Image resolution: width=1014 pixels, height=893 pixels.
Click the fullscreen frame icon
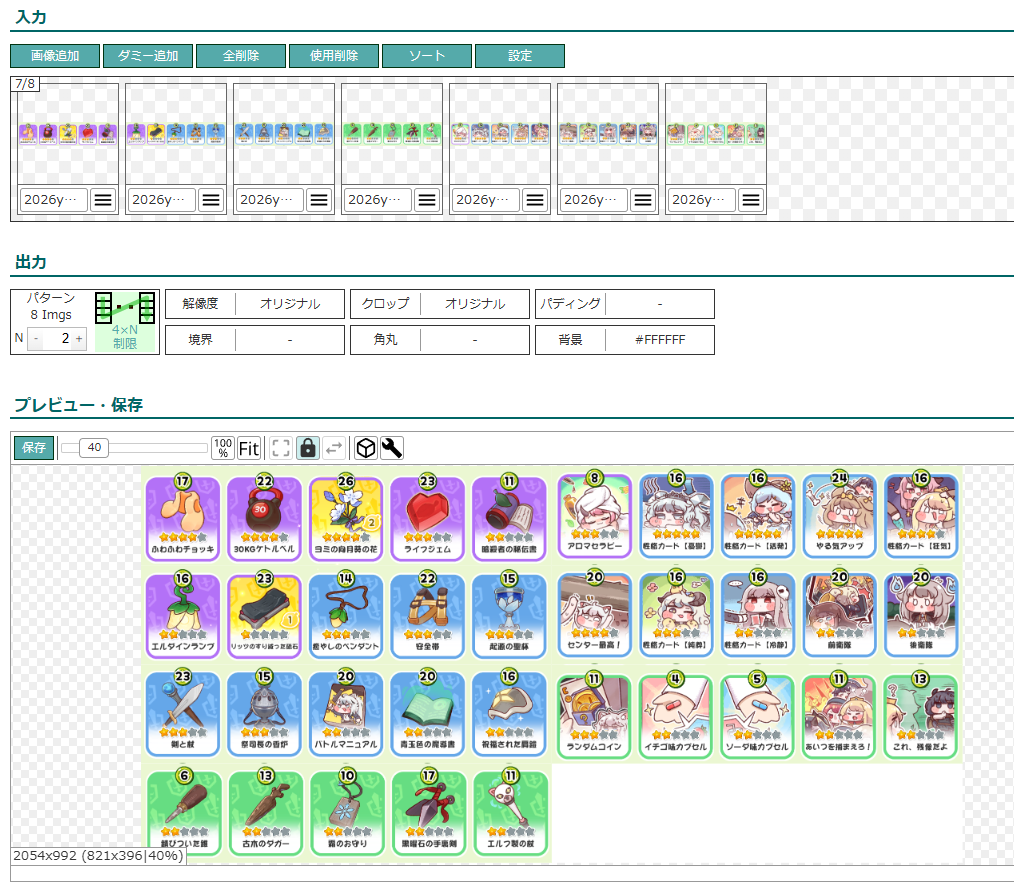coord(282,448)
